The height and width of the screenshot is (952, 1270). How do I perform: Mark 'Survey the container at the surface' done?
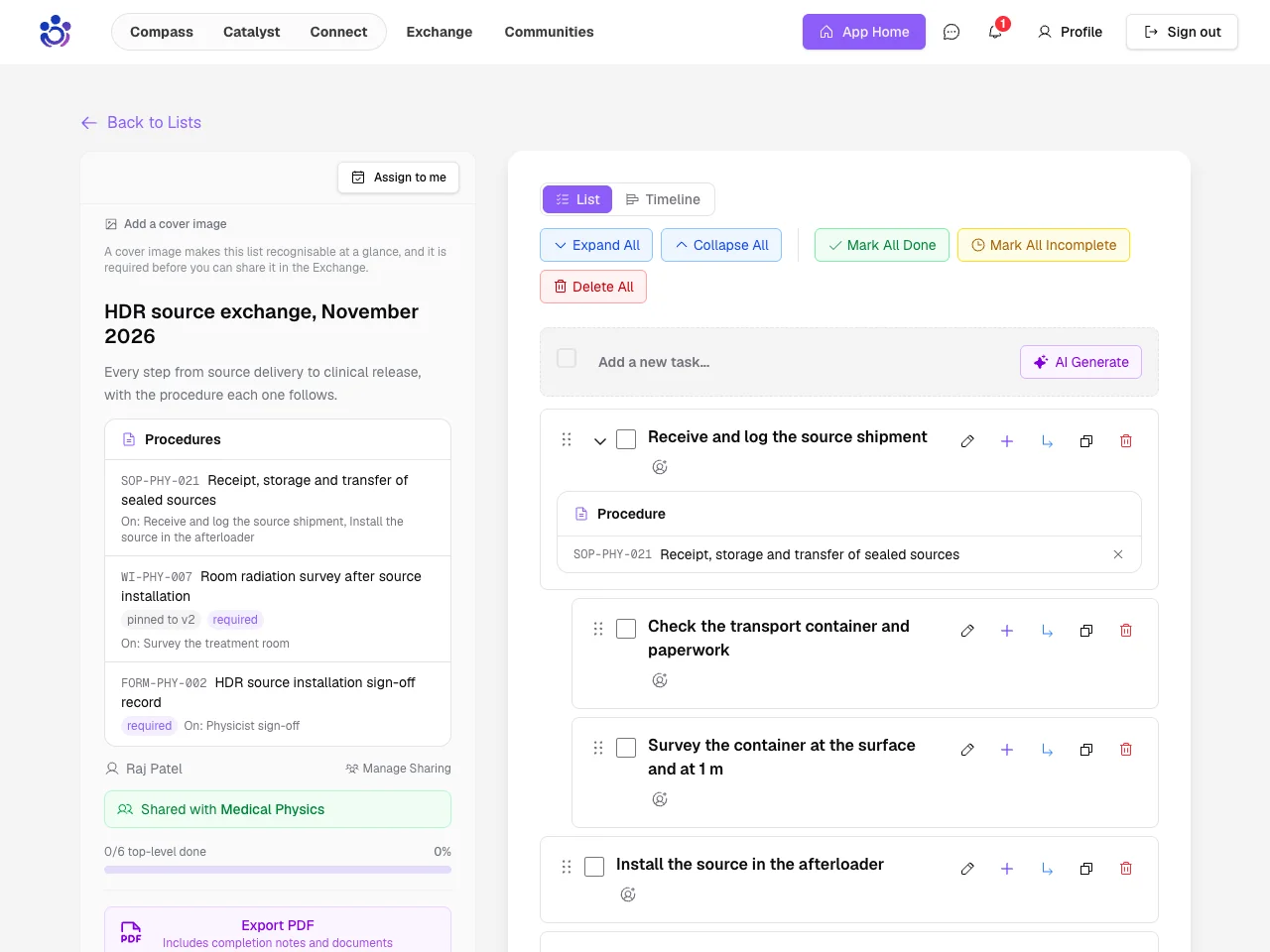tap(626, 748)
